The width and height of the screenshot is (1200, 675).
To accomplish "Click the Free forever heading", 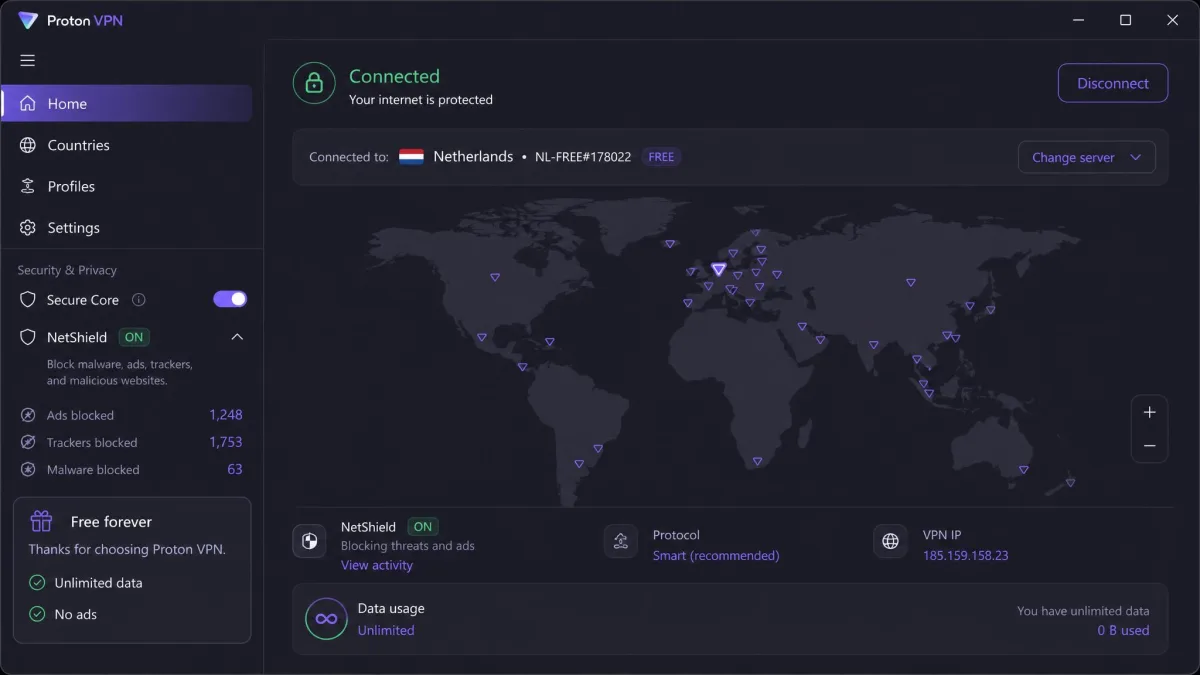I will click(x=111, y=521).
